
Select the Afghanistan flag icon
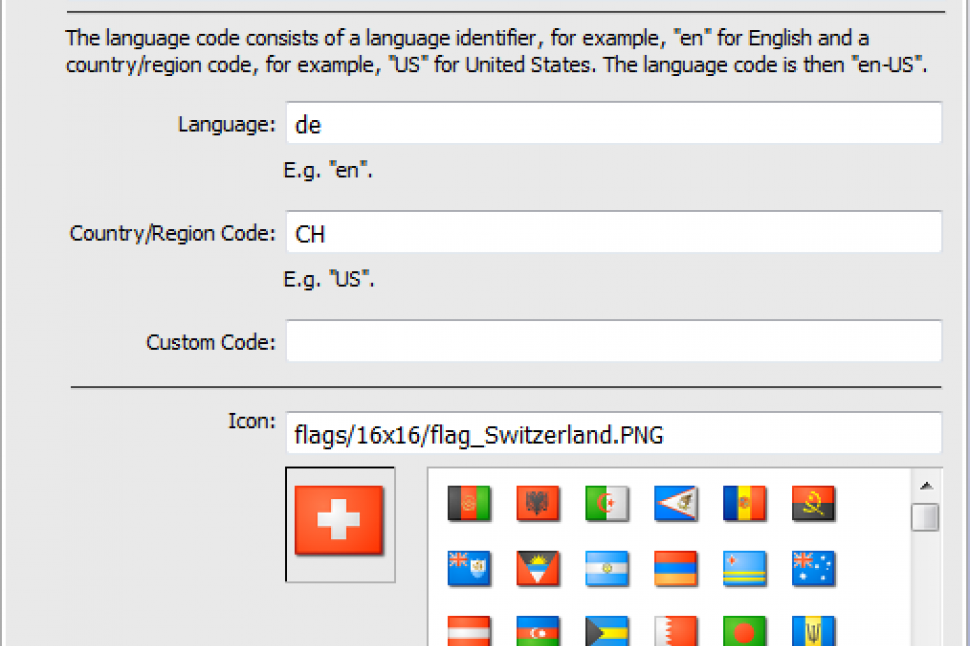(x=469, y=504)
